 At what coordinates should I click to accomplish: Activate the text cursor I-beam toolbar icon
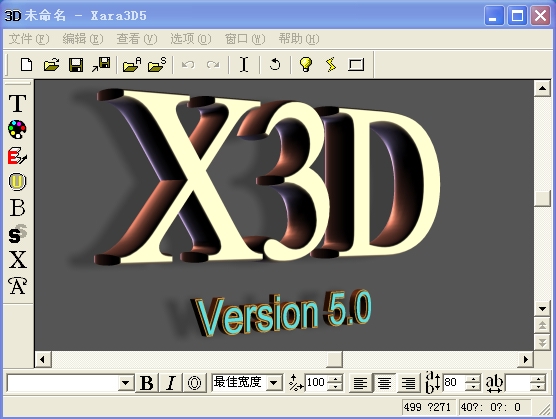(244, 65)
